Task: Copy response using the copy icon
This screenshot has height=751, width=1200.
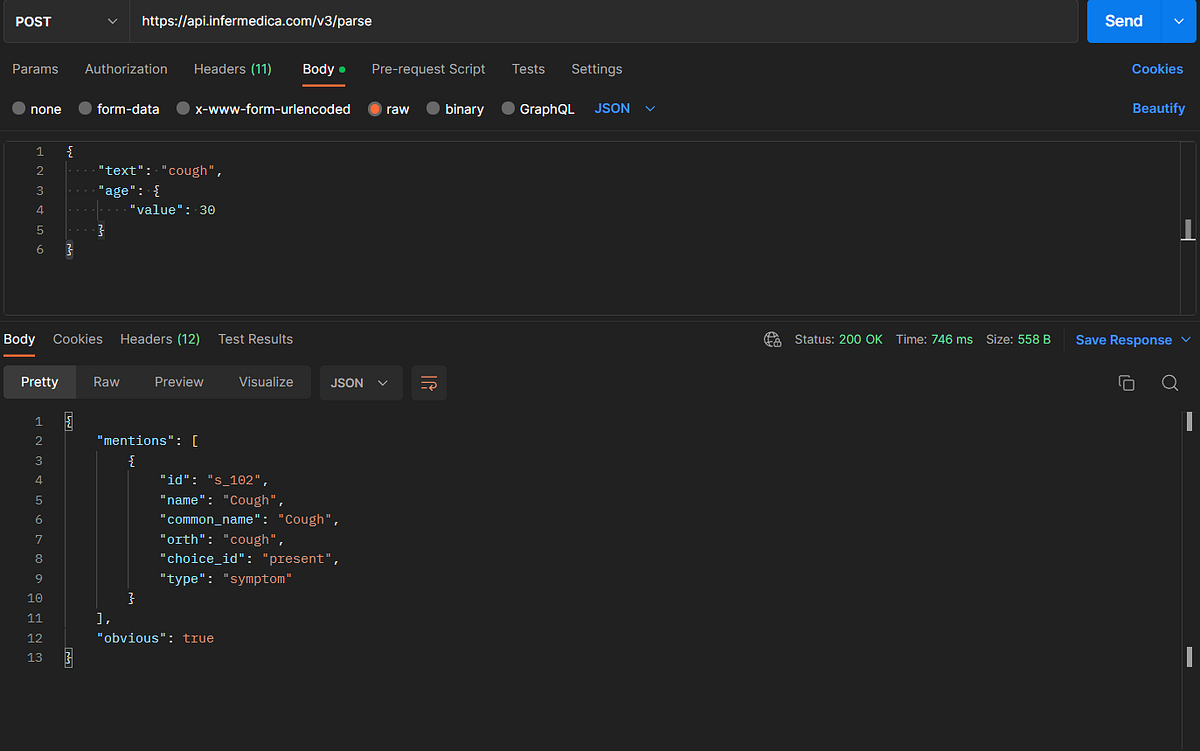Action: point(1126,383)
